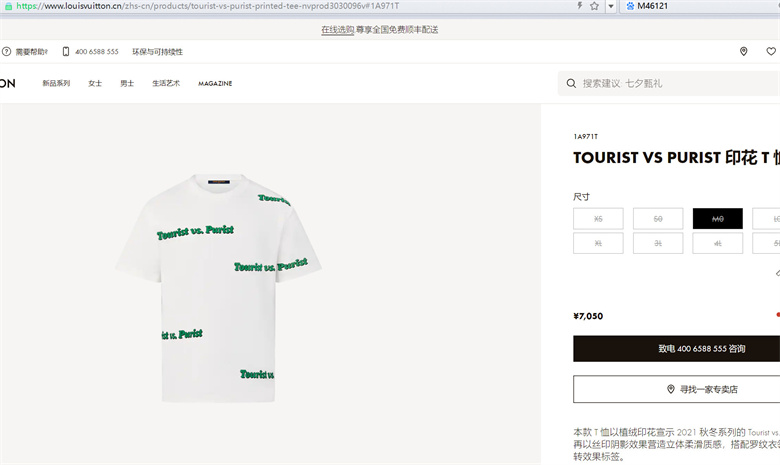This screenshot has width=780, height=465.
Task: Click the 致电 400 6588 555 咨询 button
Action: tap(677, 349)
